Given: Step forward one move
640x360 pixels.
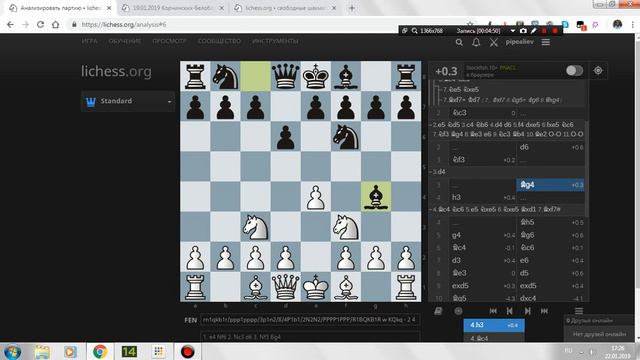Looking at the screenshot, I should (527, 311).
